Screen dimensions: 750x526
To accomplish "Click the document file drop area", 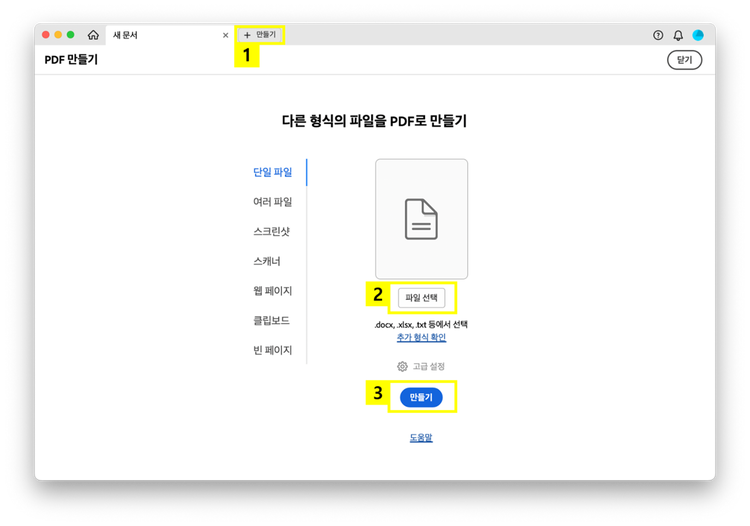I will point(421,219).
